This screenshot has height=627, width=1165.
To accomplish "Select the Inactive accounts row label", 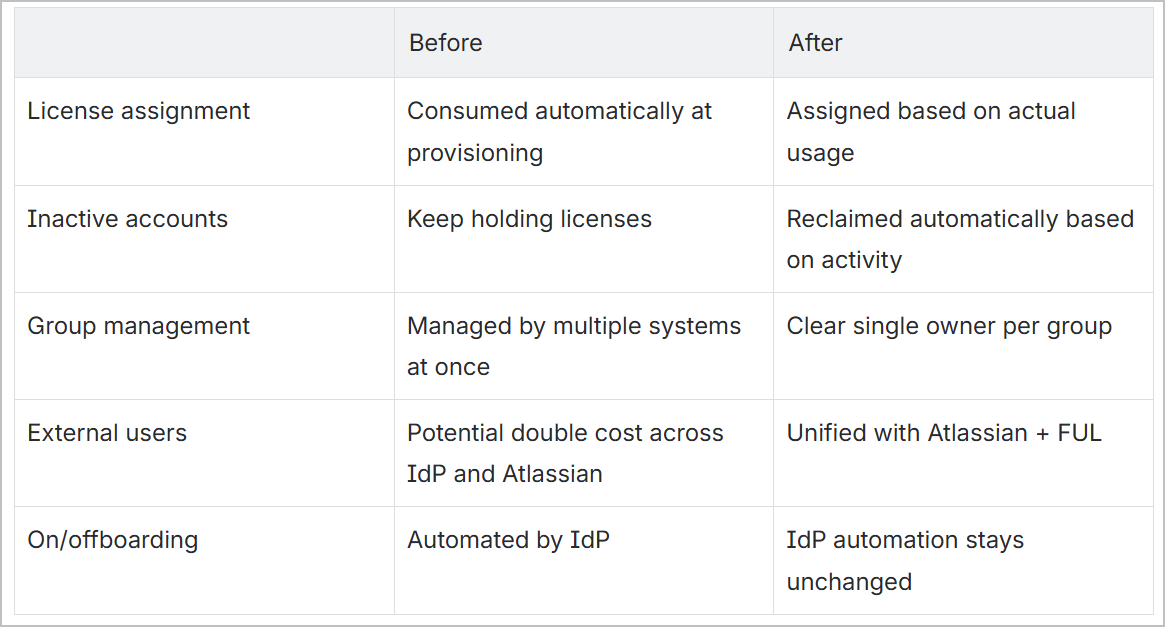I will click(x=127, y=219).
